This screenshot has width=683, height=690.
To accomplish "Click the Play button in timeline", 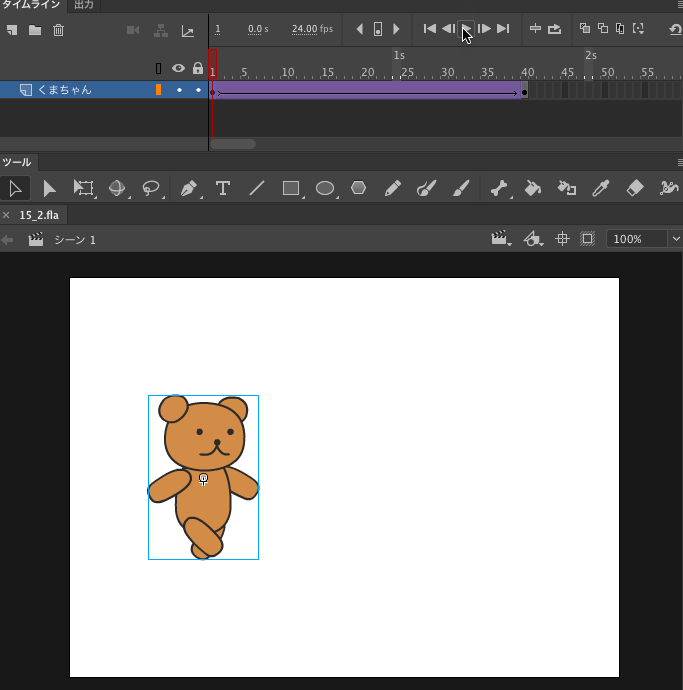I will click(x=466, y=29).
